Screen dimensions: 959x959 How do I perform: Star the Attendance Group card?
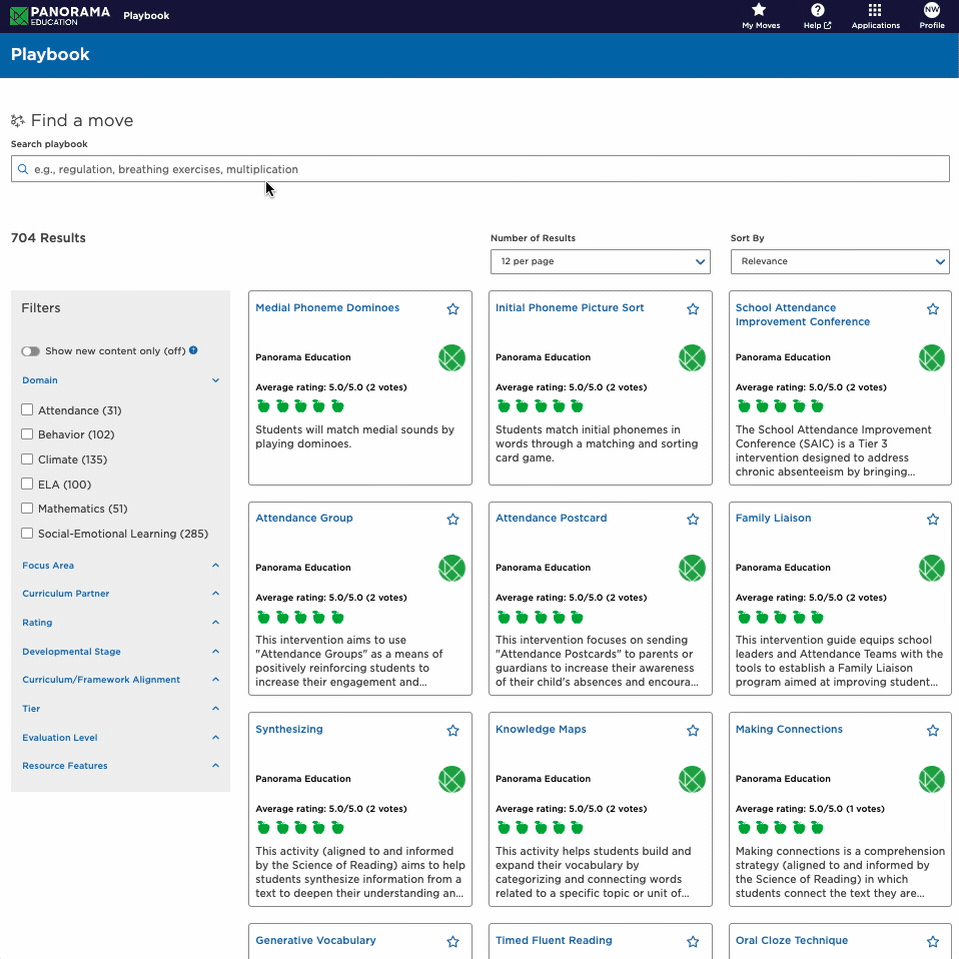(453, 519)
